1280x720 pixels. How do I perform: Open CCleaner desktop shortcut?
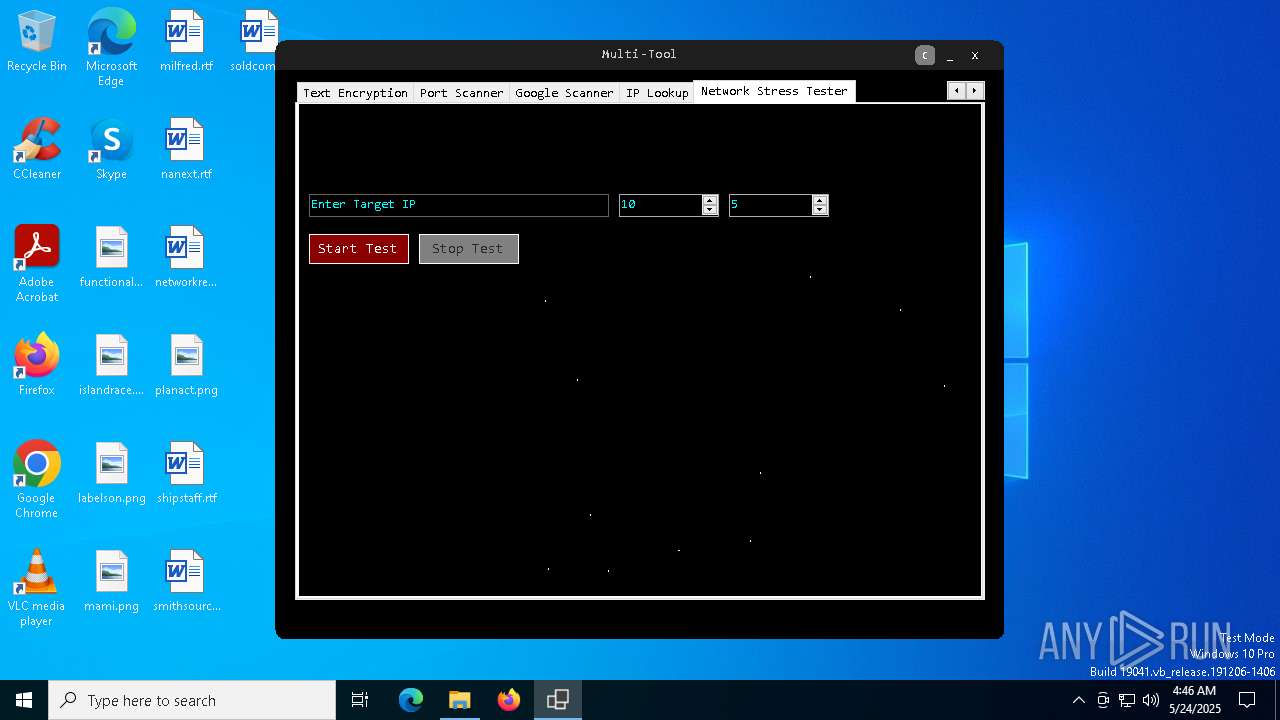[37, 149]
